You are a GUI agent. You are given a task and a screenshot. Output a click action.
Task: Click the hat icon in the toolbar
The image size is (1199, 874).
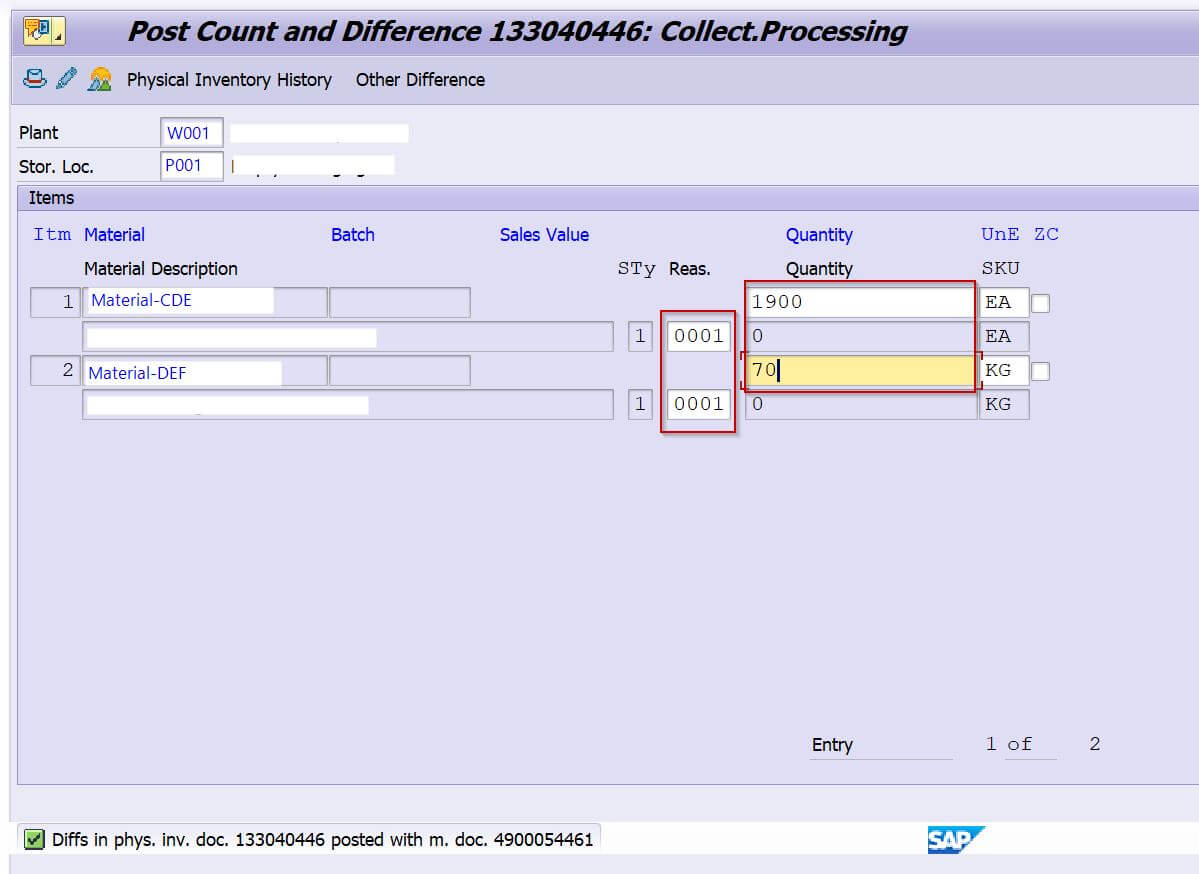click(x=35, y=79)
